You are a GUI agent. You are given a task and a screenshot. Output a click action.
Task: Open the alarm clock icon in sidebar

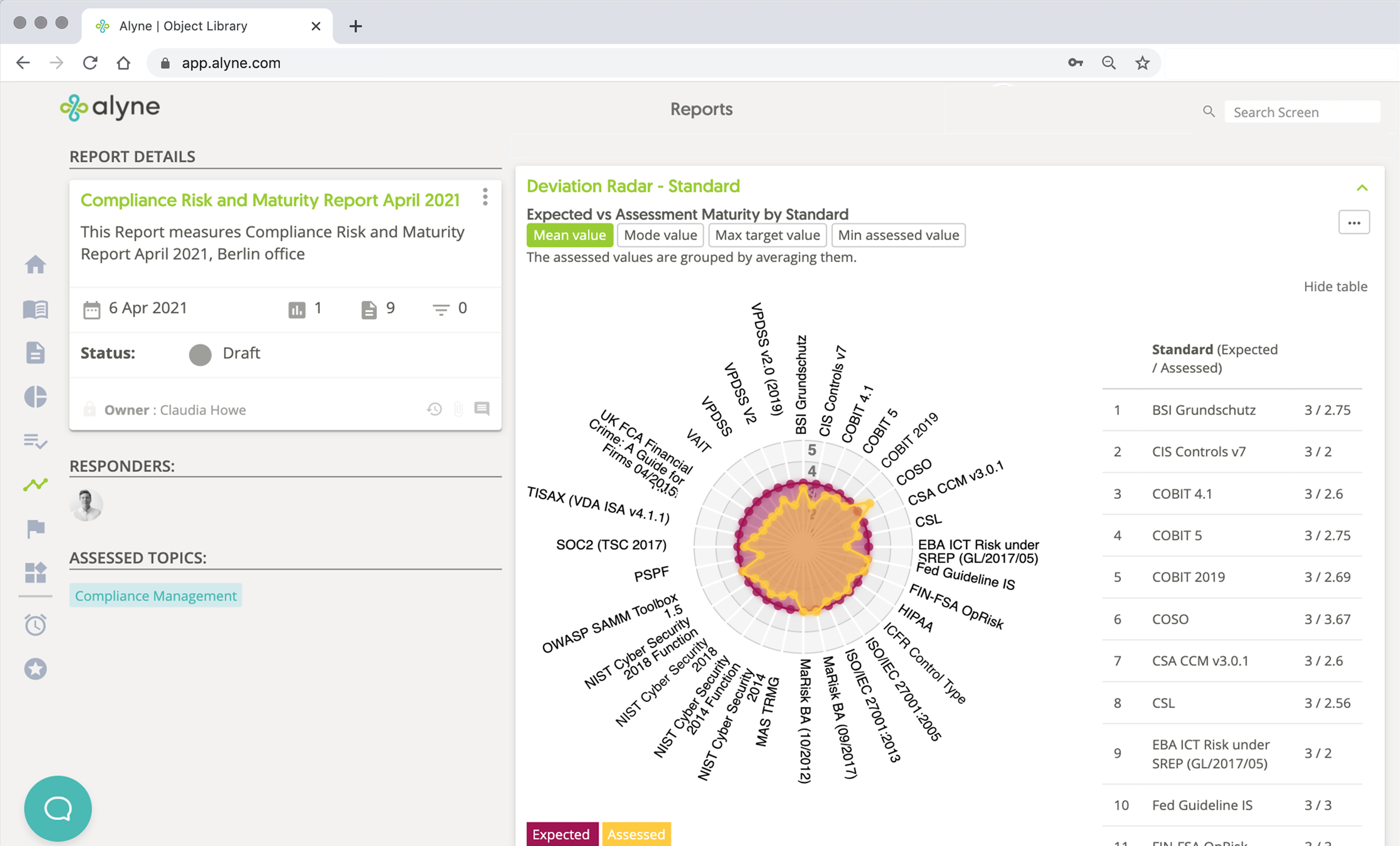pos(35,625)
